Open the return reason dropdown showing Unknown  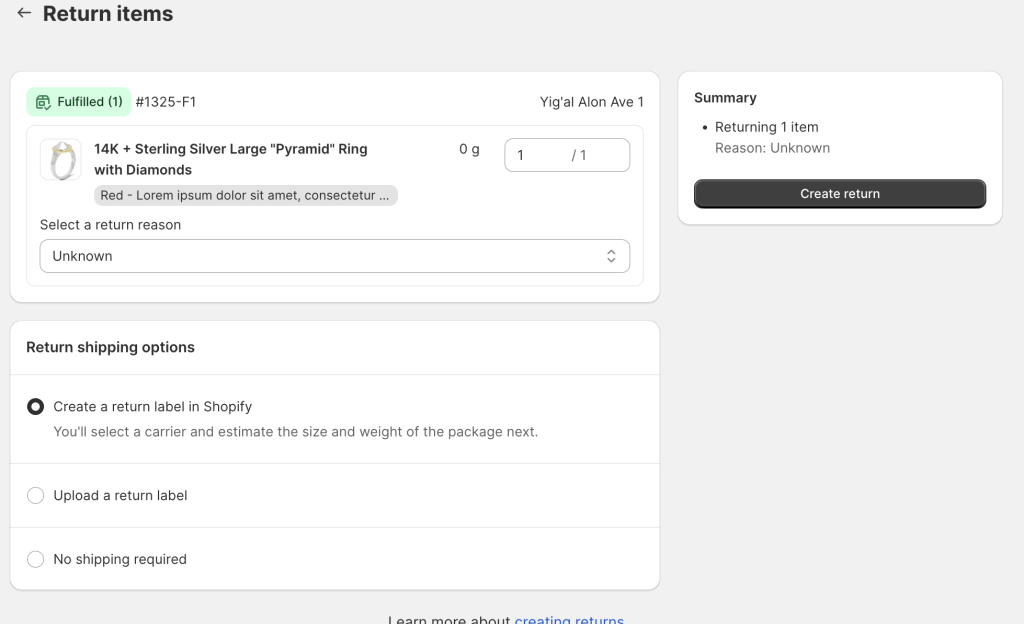coord(334,255)
